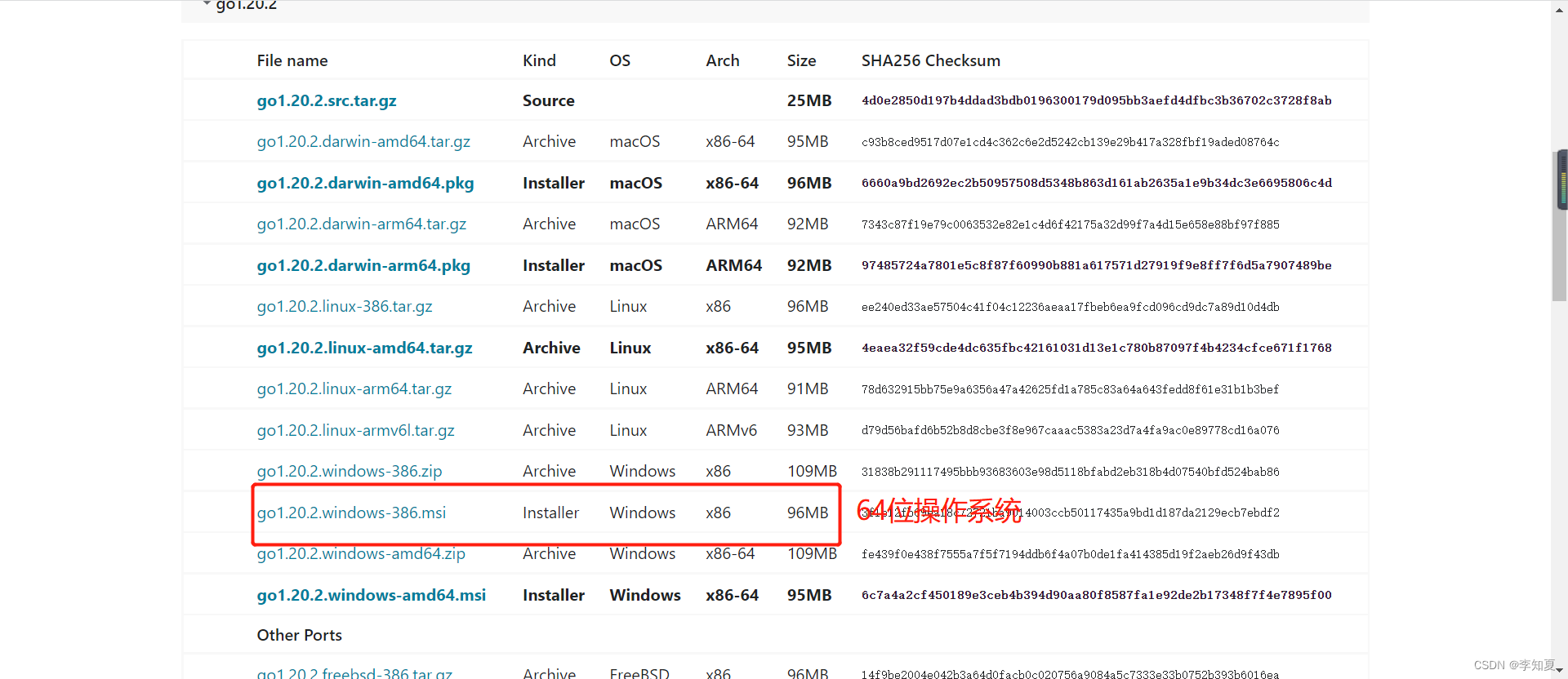
Task: Open go1.20.2.freebsd-386.tar.gz link
Action: pyautogui.click(x=354, y=673)
